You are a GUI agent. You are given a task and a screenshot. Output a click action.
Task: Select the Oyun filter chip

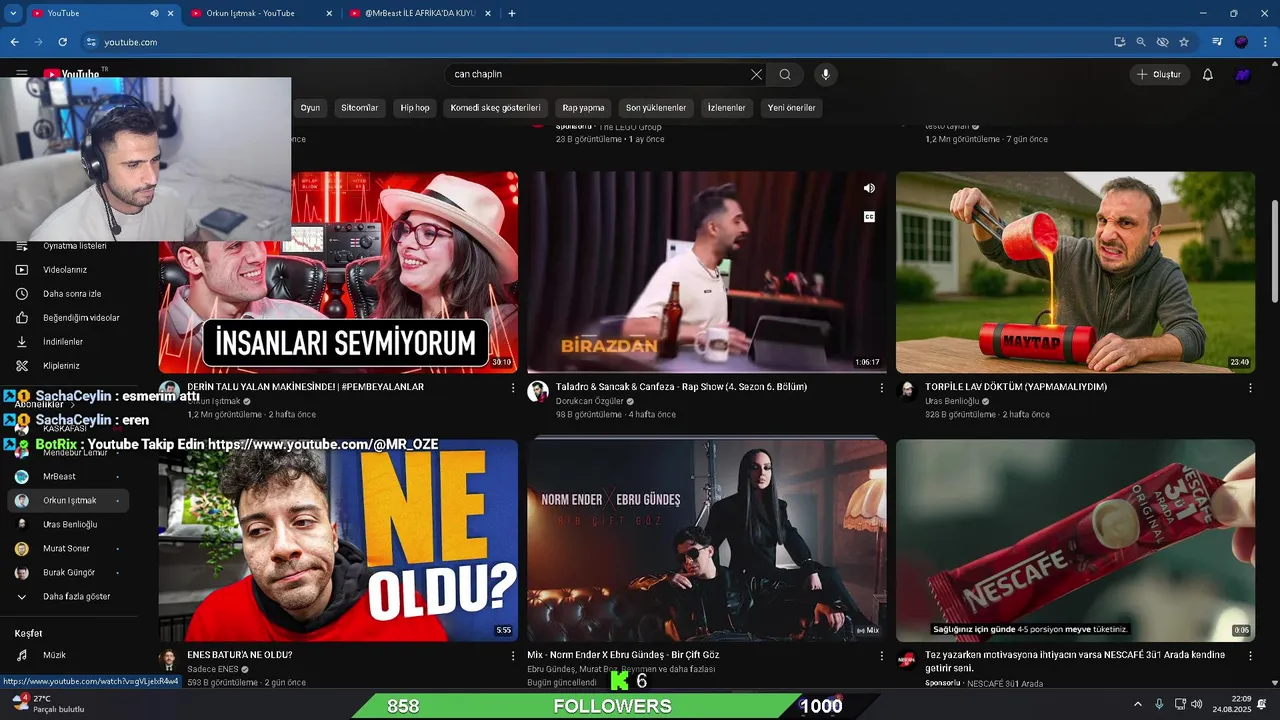pyautogui.click(x=310, y=108)
